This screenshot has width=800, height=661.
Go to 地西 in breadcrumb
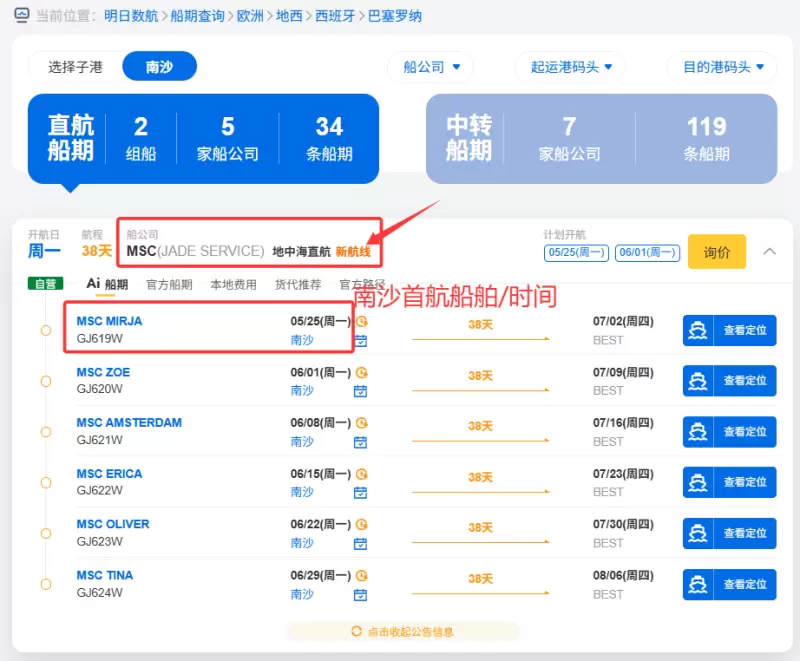(x=289, y=16)
